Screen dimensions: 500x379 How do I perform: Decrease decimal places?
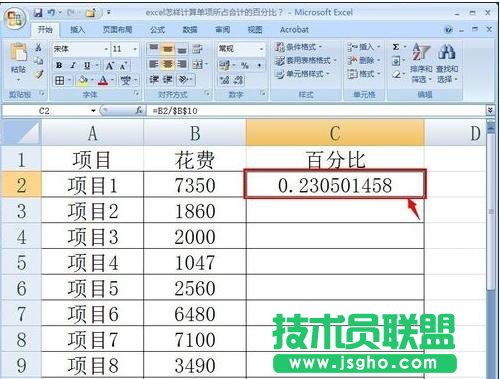(x=238, y=80)
